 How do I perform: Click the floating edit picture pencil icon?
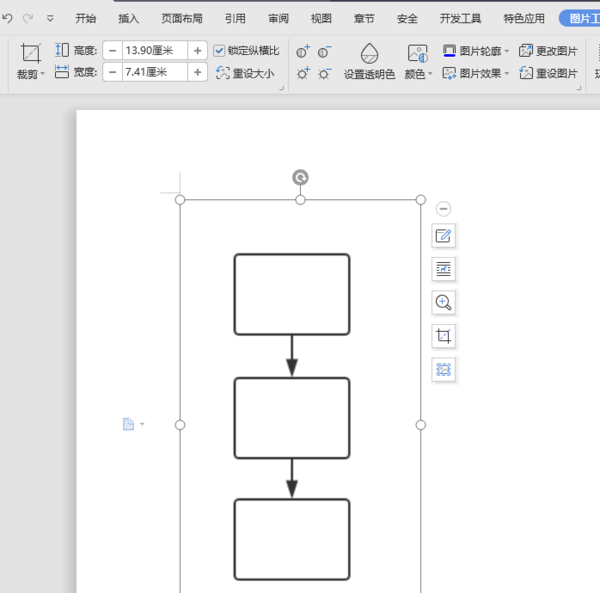coord(443,235)
